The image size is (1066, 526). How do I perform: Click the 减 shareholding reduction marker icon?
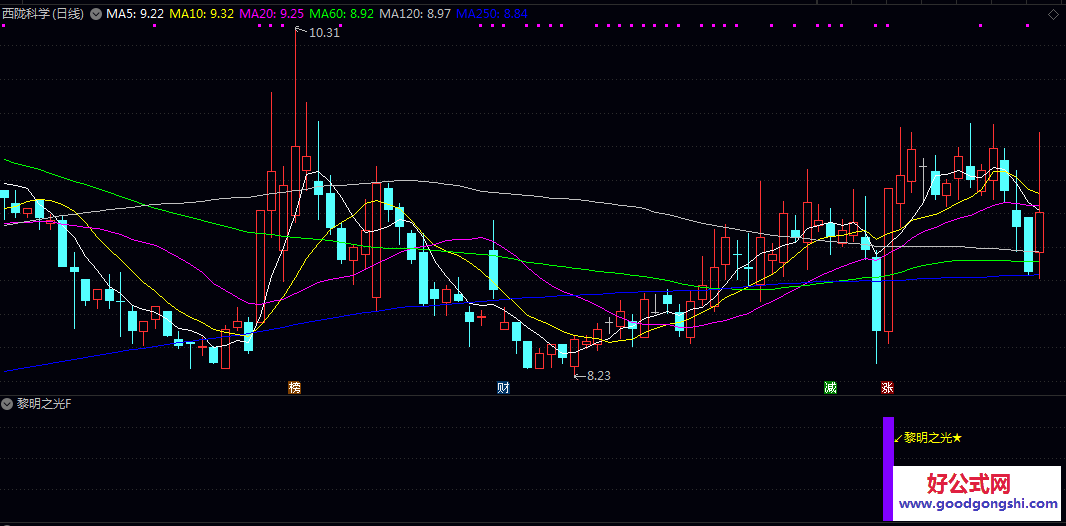pyautogui.click(x=830, y=387)
